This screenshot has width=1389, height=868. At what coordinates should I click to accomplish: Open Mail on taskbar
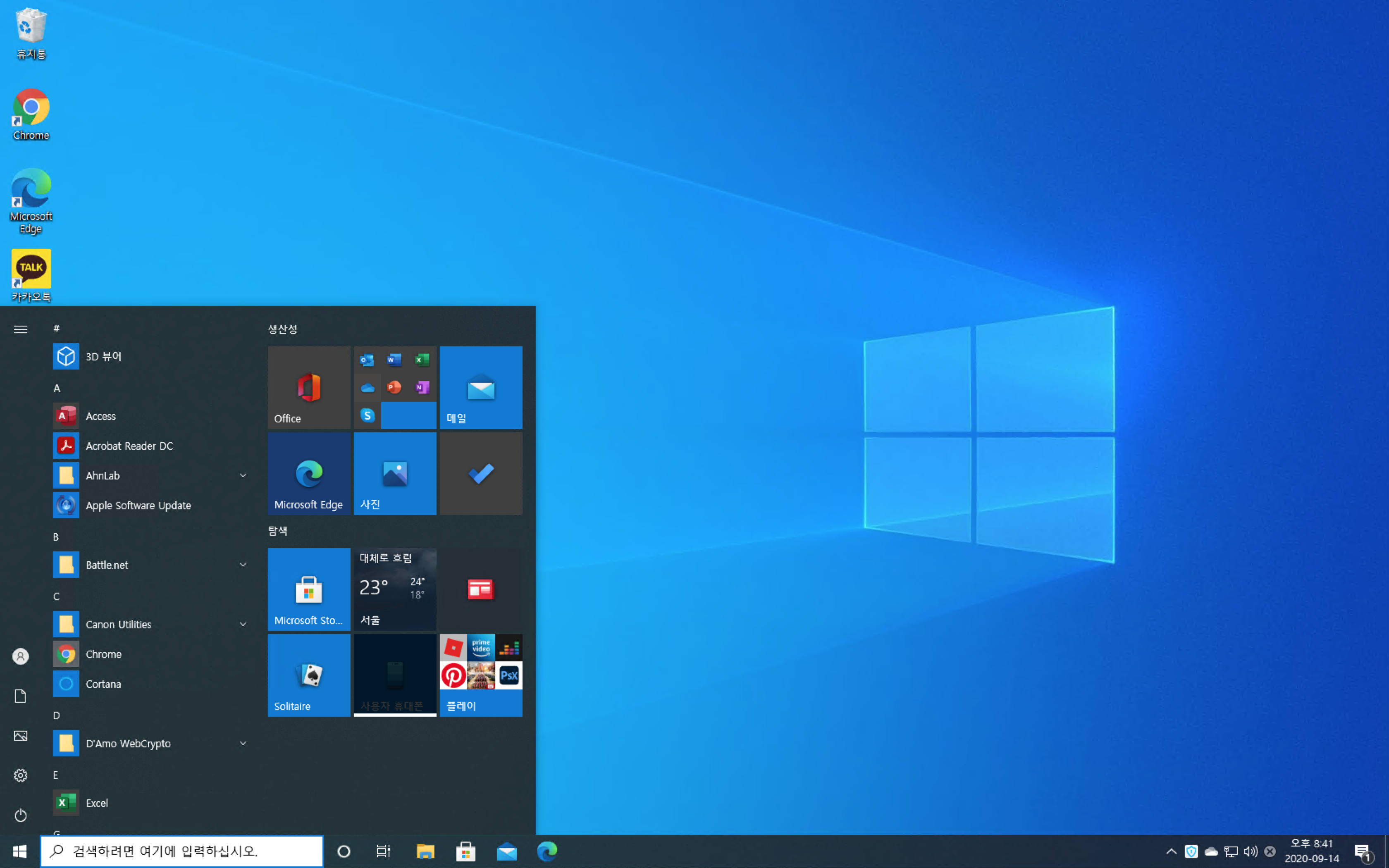coord(506,851)
